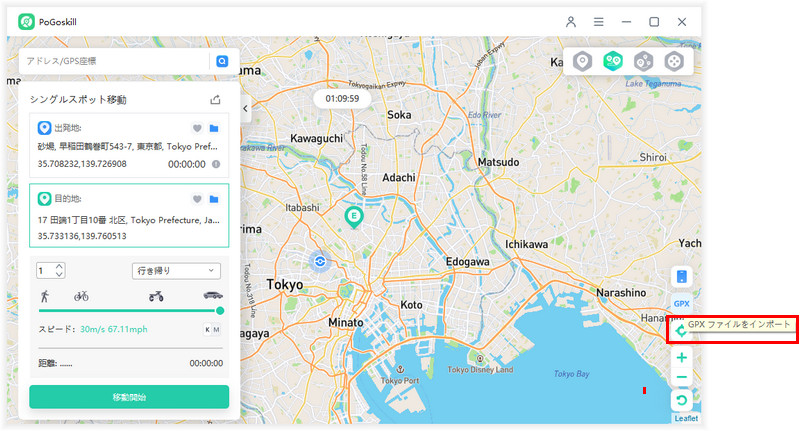This screenshot has width=800, height=431.
Task: Zoom out the map with minus
Action: point(682,377)
